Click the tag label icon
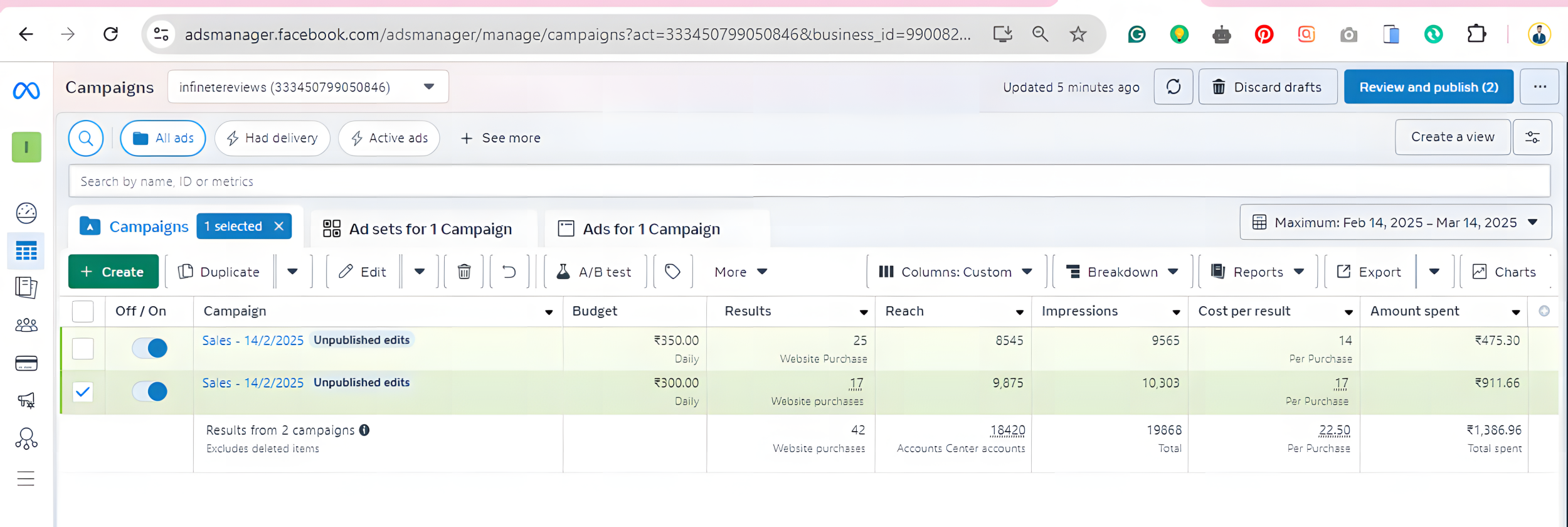Image resolution: width=1568 pixels, height=527 pixels. coord(672,272)
